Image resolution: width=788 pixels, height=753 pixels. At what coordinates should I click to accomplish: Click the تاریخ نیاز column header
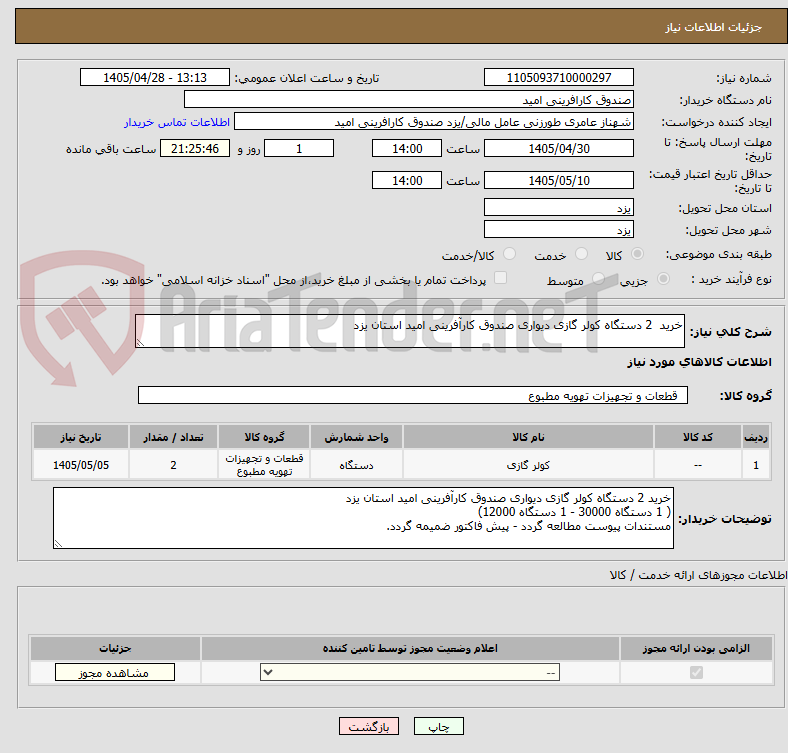(x=81, y=437)
